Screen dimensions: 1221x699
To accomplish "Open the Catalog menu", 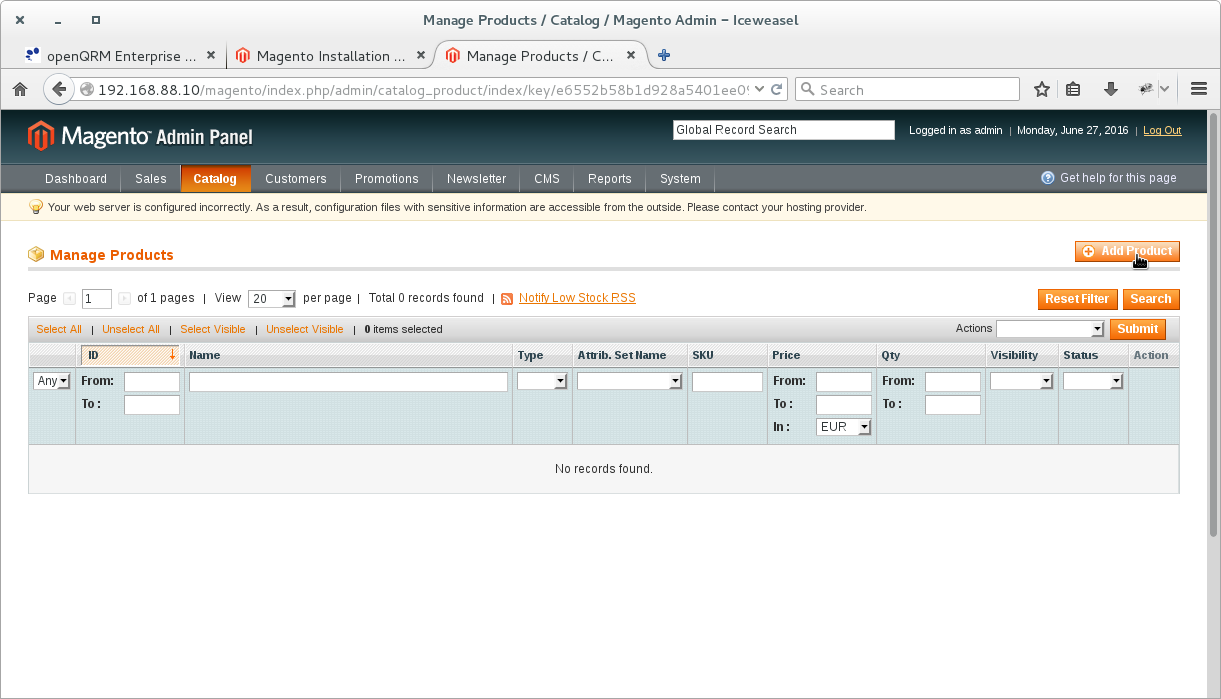I will (x=215, y=178).
